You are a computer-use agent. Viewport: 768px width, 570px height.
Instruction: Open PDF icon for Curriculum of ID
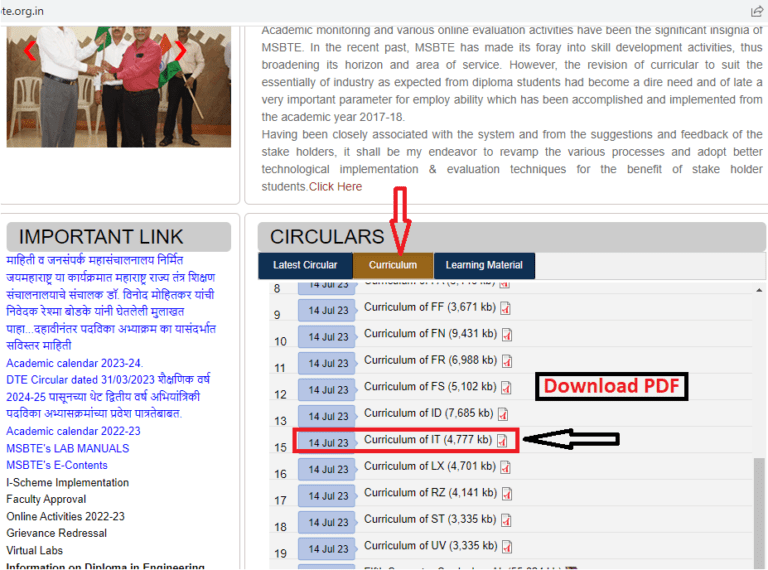503,414
